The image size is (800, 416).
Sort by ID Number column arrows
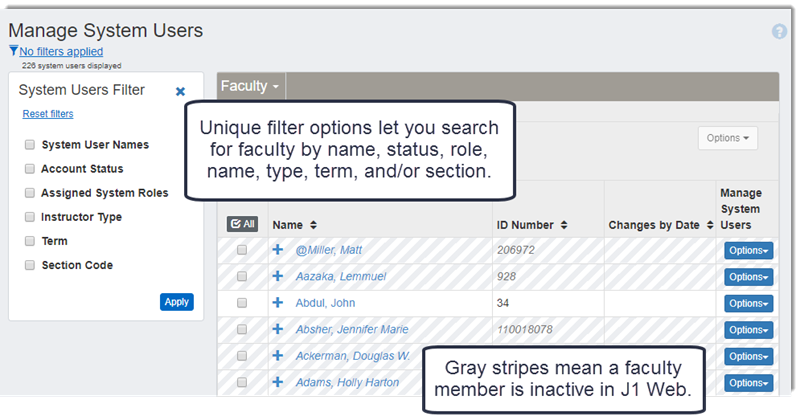tap(564, 225)
